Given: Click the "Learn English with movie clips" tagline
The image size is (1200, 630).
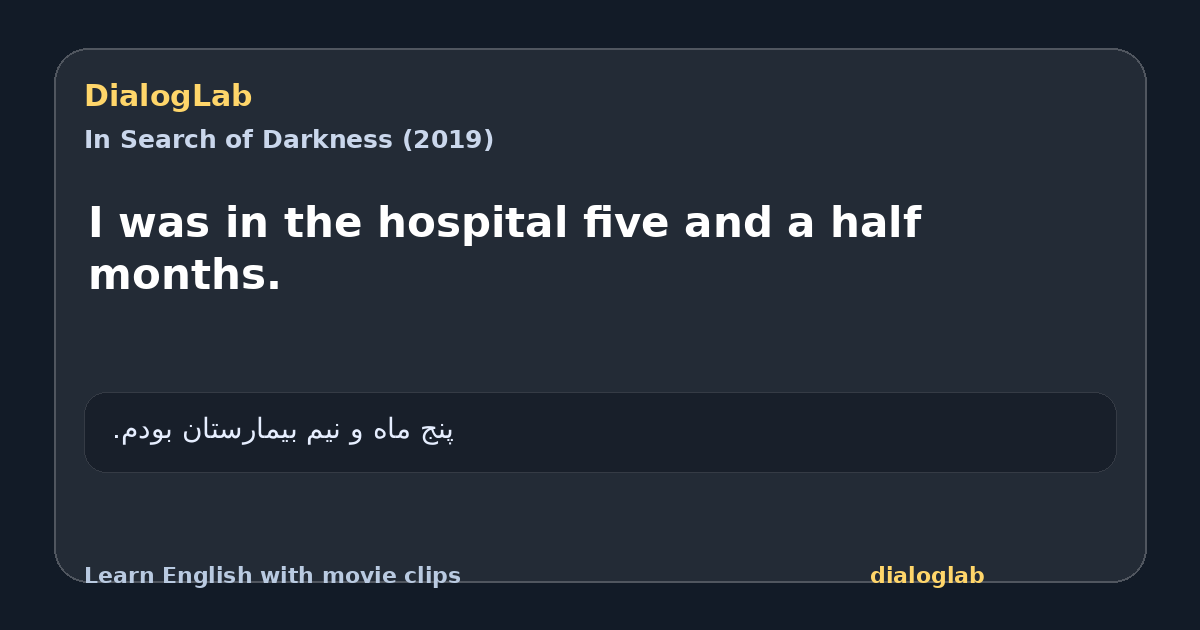Looking at the screenshot, I should click(x=272, y=576).
